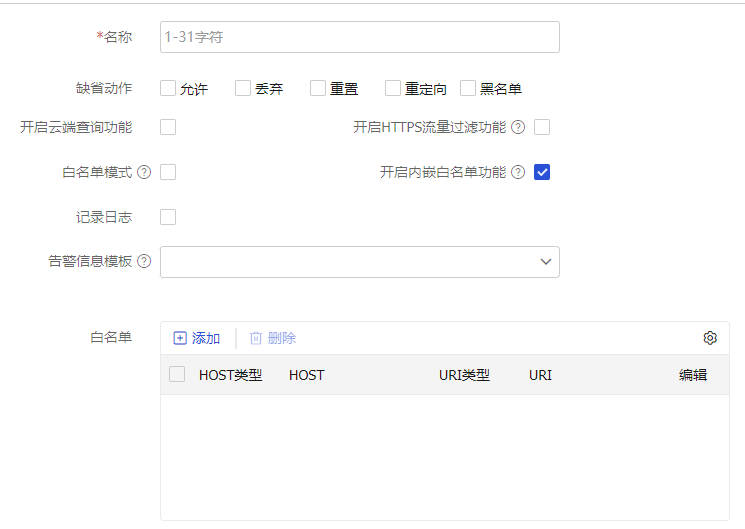Click help icon beside 开启HTTPS流量过滤功能
745x529 pixels.
(x=518, y=127)
